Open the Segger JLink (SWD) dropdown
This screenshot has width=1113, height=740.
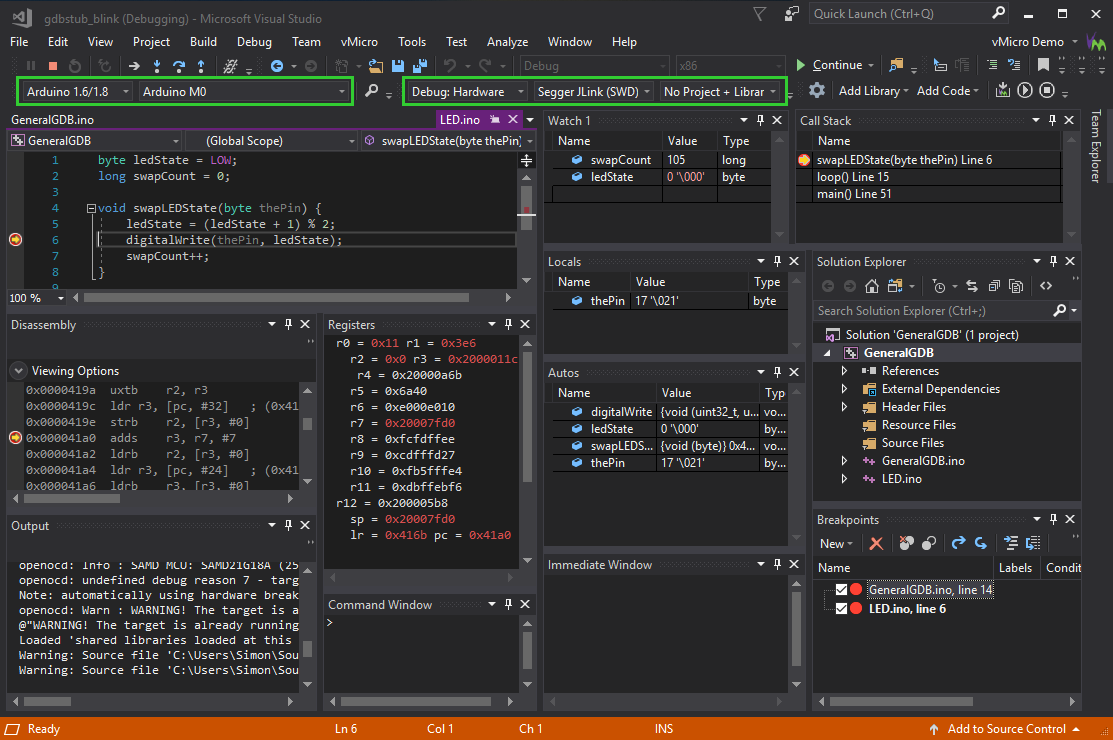(x=593, y=92)
